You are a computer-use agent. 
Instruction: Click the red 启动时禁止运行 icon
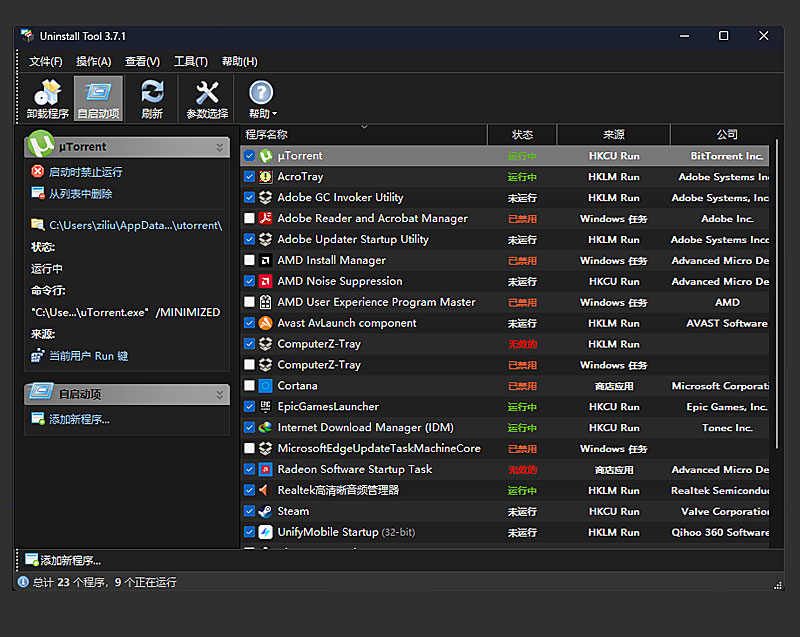click(38, 172)
